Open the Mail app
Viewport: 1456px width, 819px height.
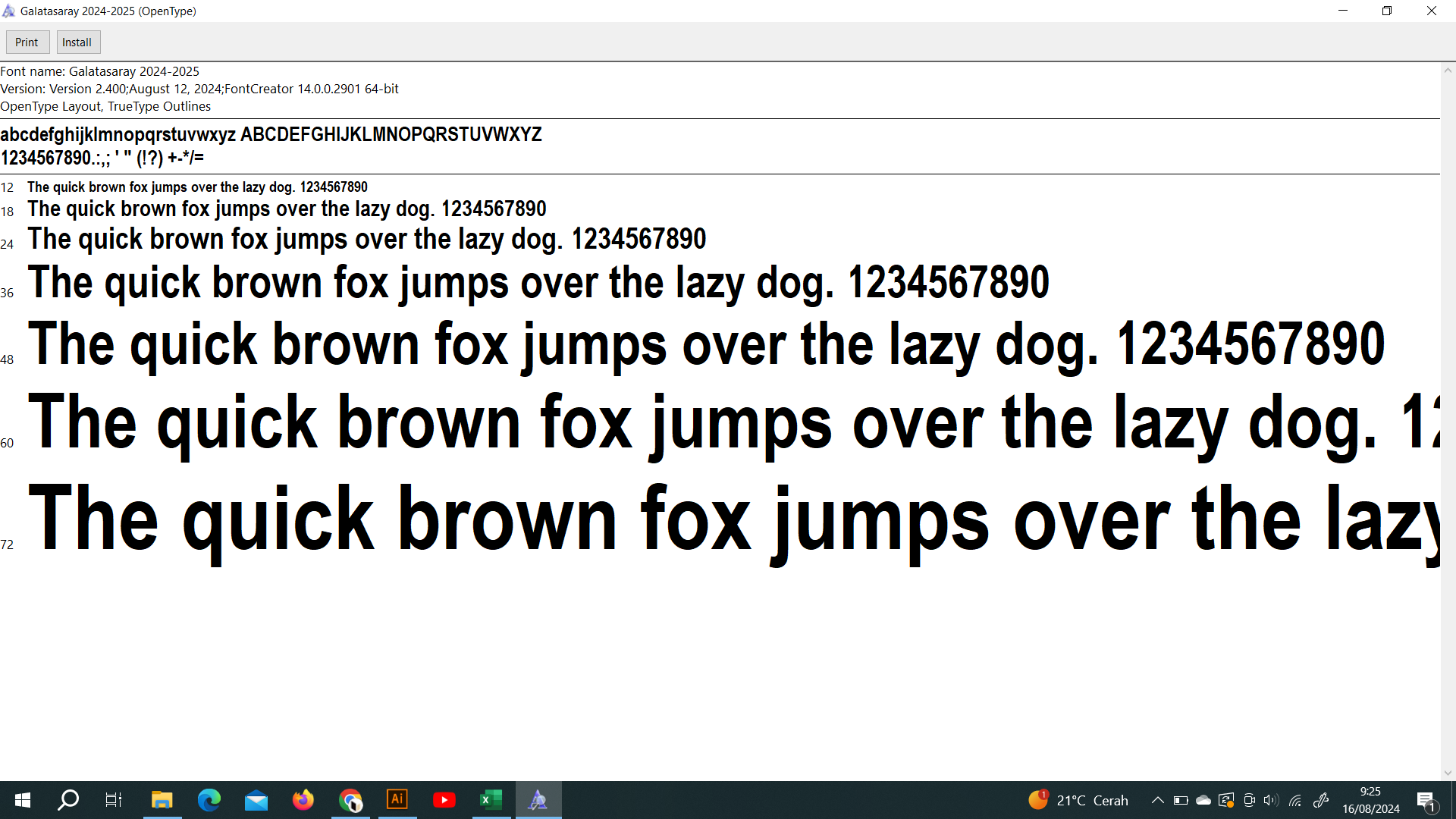point(256,800)
